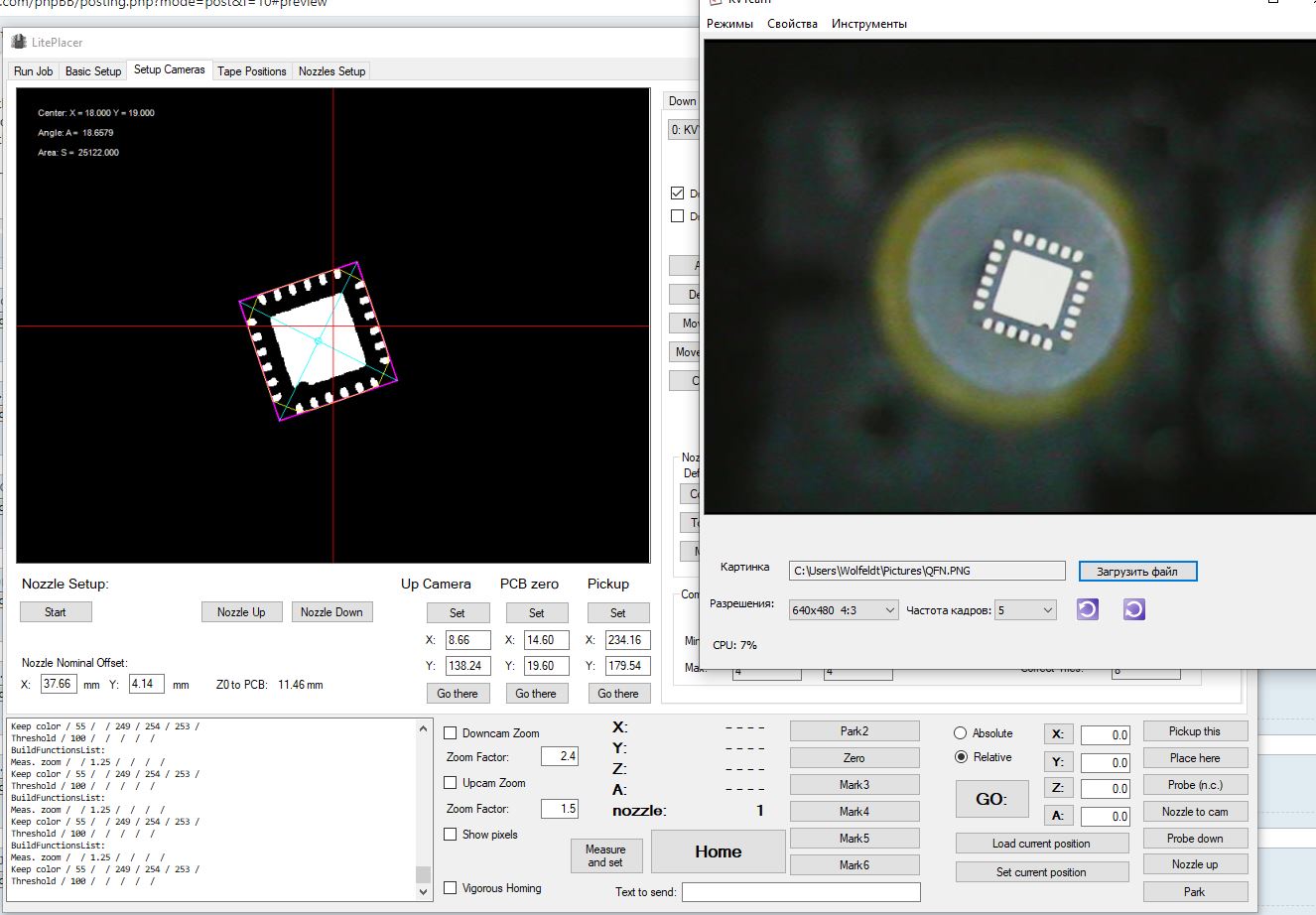The image size is (1316, 915).
Task: Click the Up Camera Y field showing 138.24
Action: pos(467,666)
